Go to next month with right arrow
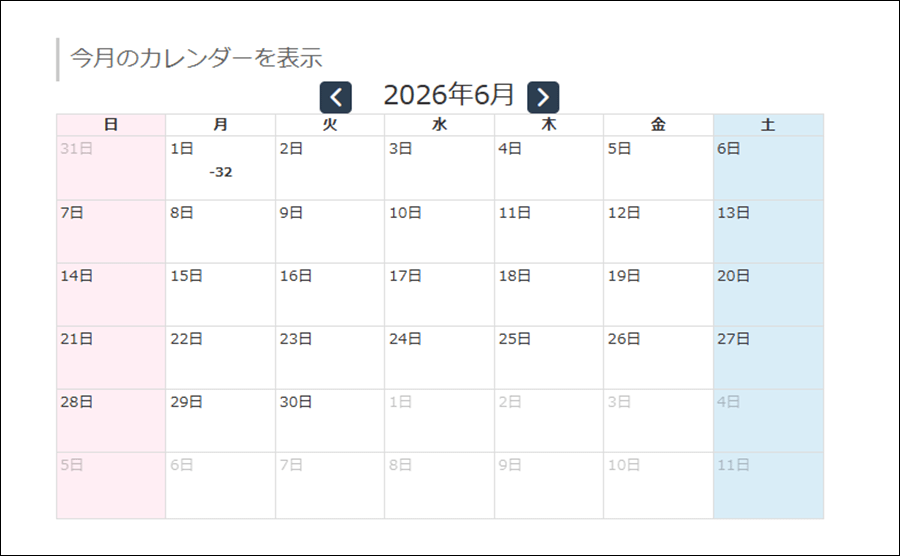The image size is (900, 556). [x=543, y=97]
